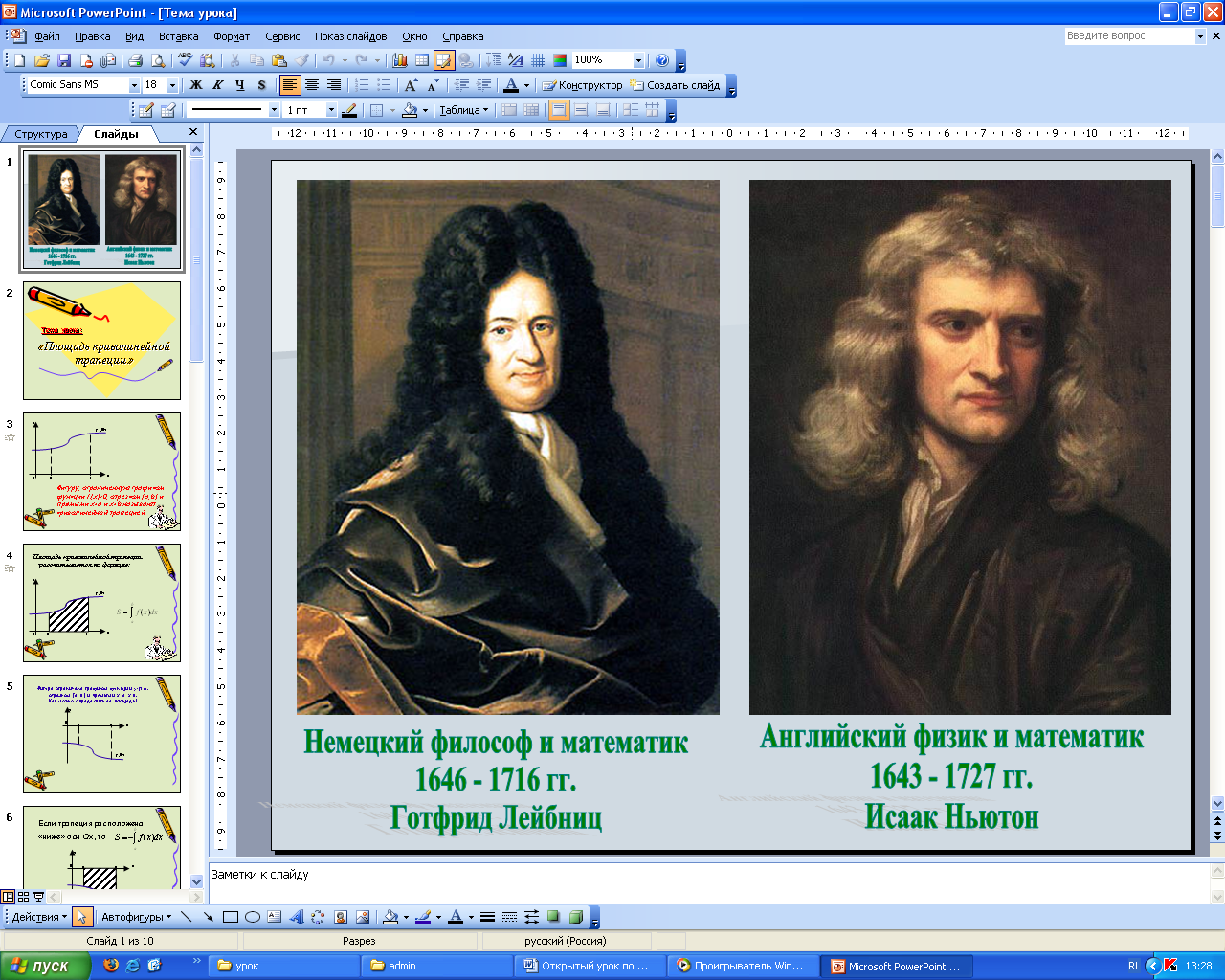Insert WordArt object icon
Viewport: 1225px width, 980px height.
tap(297, 917)
